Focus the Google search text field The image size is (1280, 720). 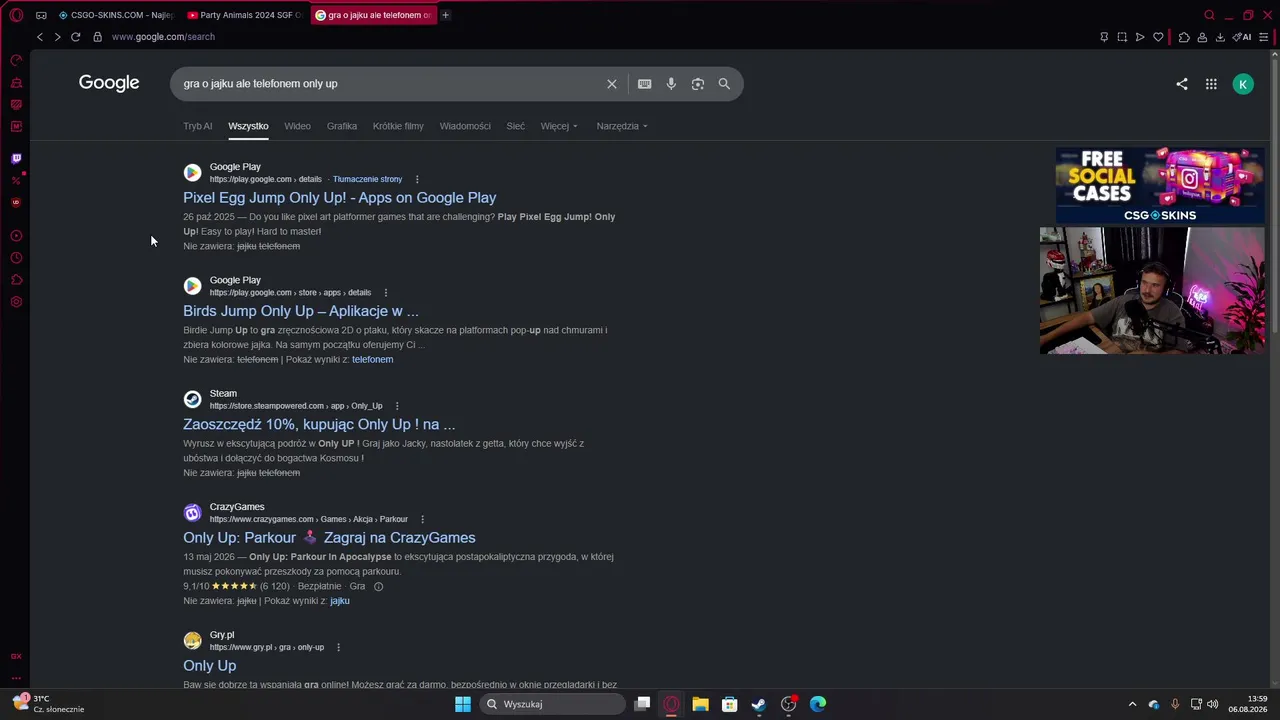[x=390, y=84]
